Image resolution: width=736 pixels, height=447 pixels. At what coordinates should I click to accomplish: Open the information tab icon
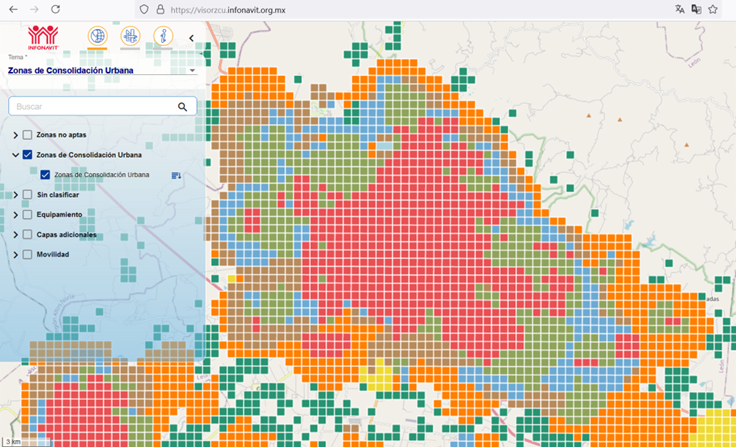(x=163, y=36)
